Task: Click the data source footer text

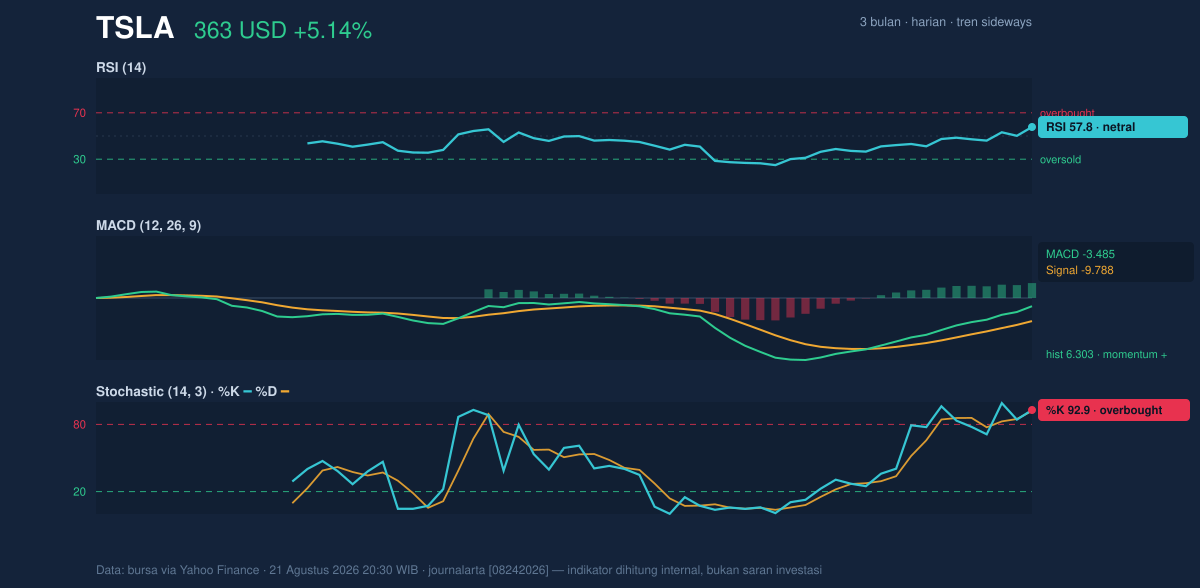Action: click(x=459, y=570)
